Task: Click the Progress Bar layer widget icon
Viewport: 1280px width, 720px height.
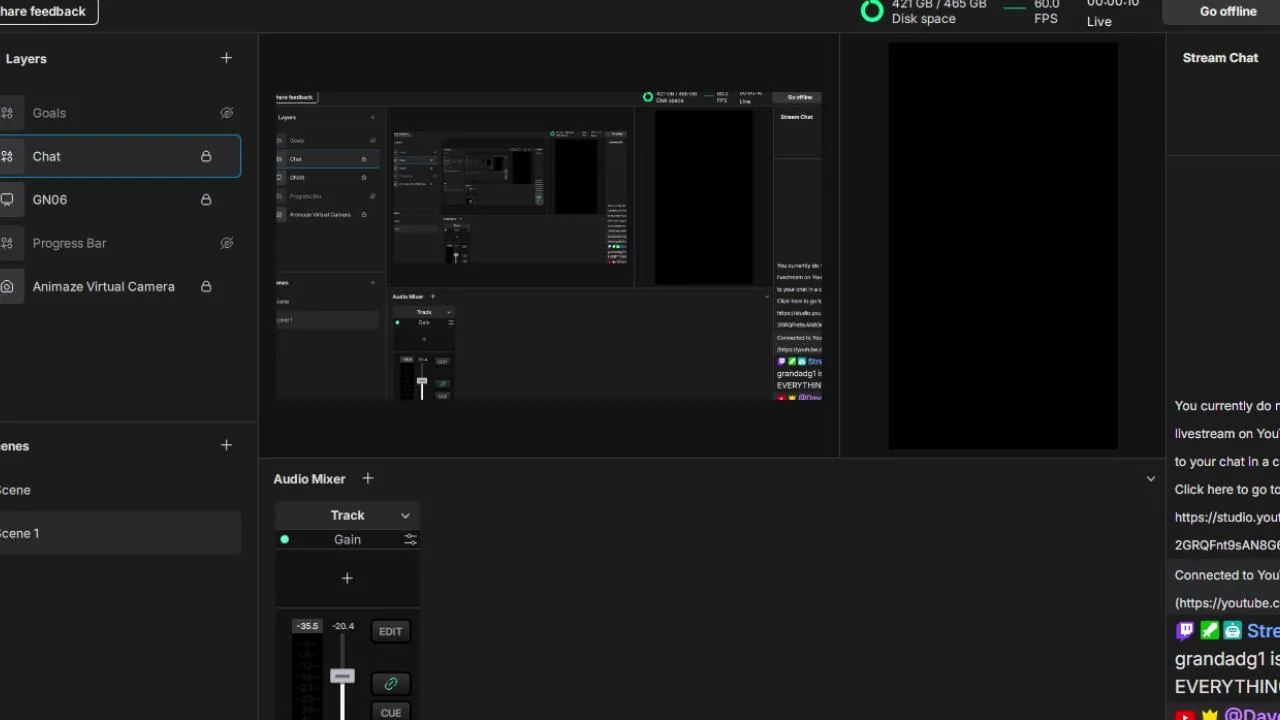Action: (x=7, y=243)
